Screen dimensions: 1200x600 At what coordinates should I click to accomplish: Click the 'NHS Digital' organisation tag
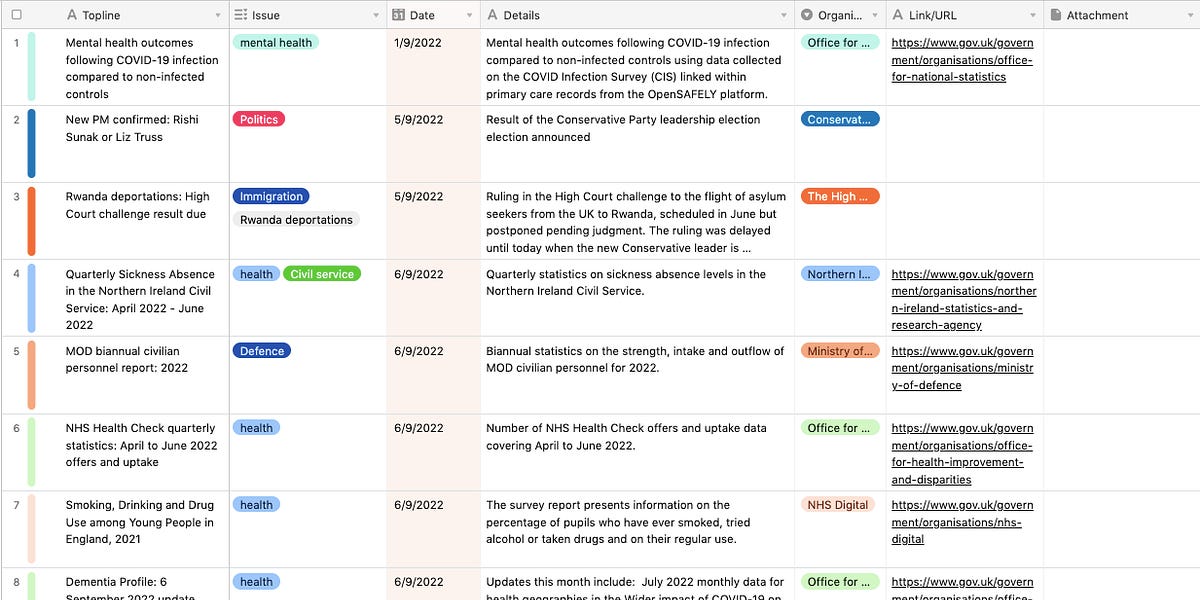click(838, 504)
